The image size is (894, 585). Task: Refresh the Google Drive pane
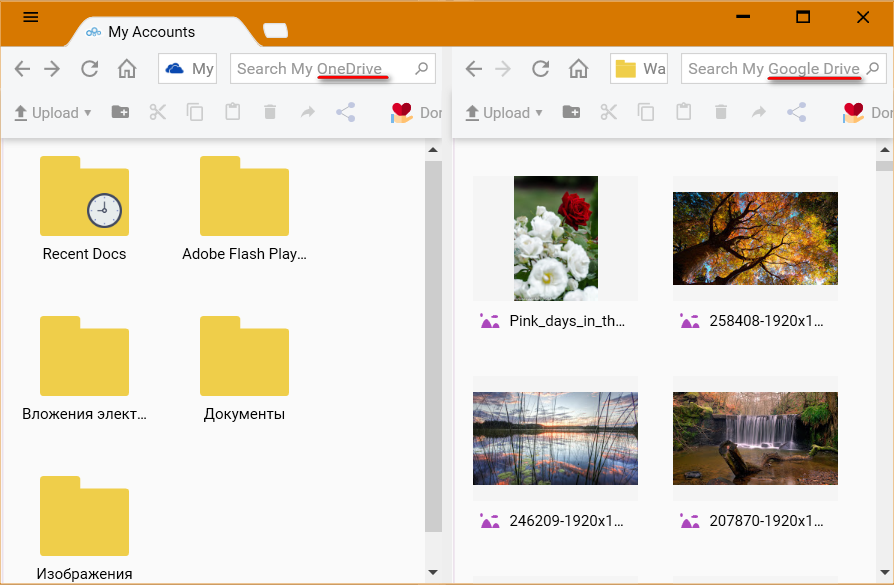[541, 69]
